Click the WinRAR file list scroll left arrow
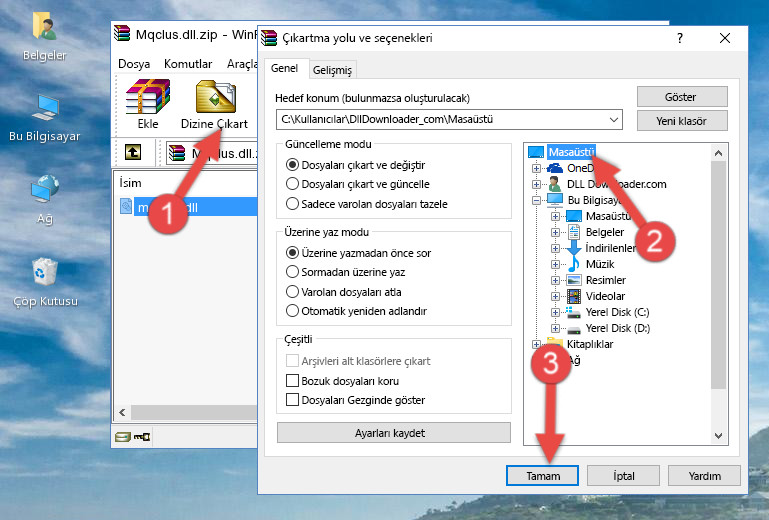 coord(122,413)
